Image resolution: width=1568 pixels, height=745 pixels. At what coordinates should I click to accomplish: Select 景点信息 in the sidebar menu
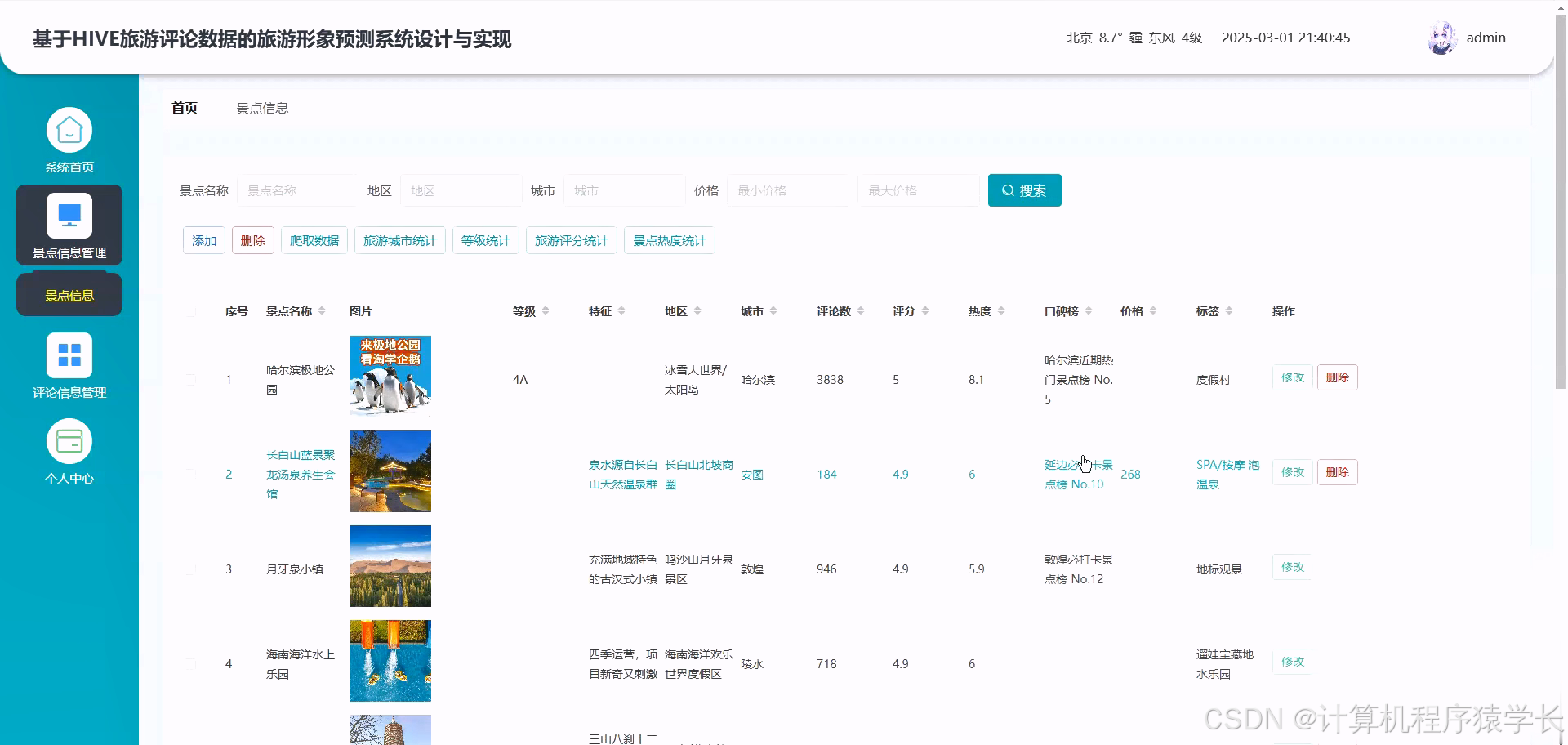coord(69,294)
